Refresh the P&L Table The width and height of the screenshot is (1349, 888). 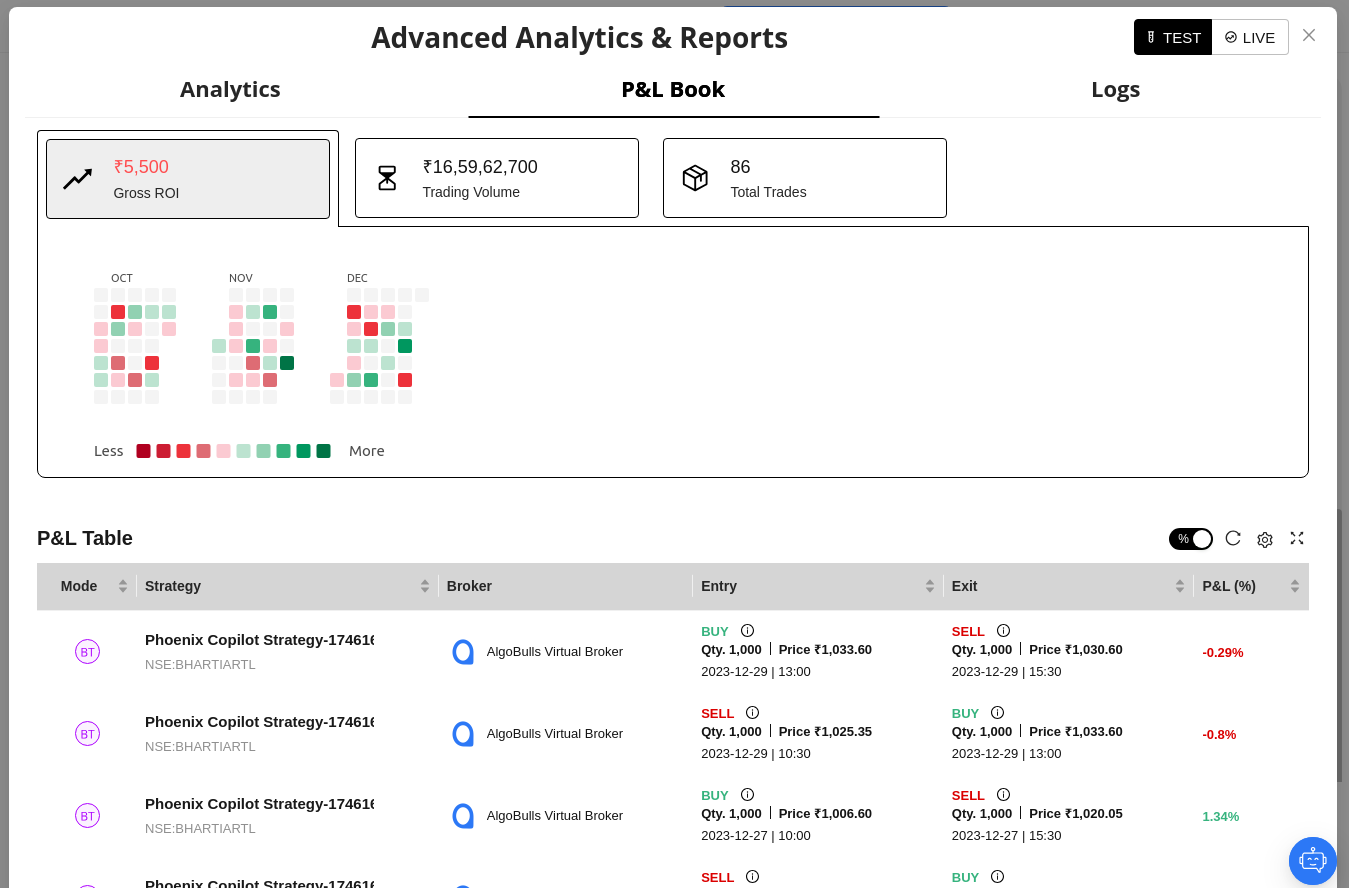tap(1233, 539)
